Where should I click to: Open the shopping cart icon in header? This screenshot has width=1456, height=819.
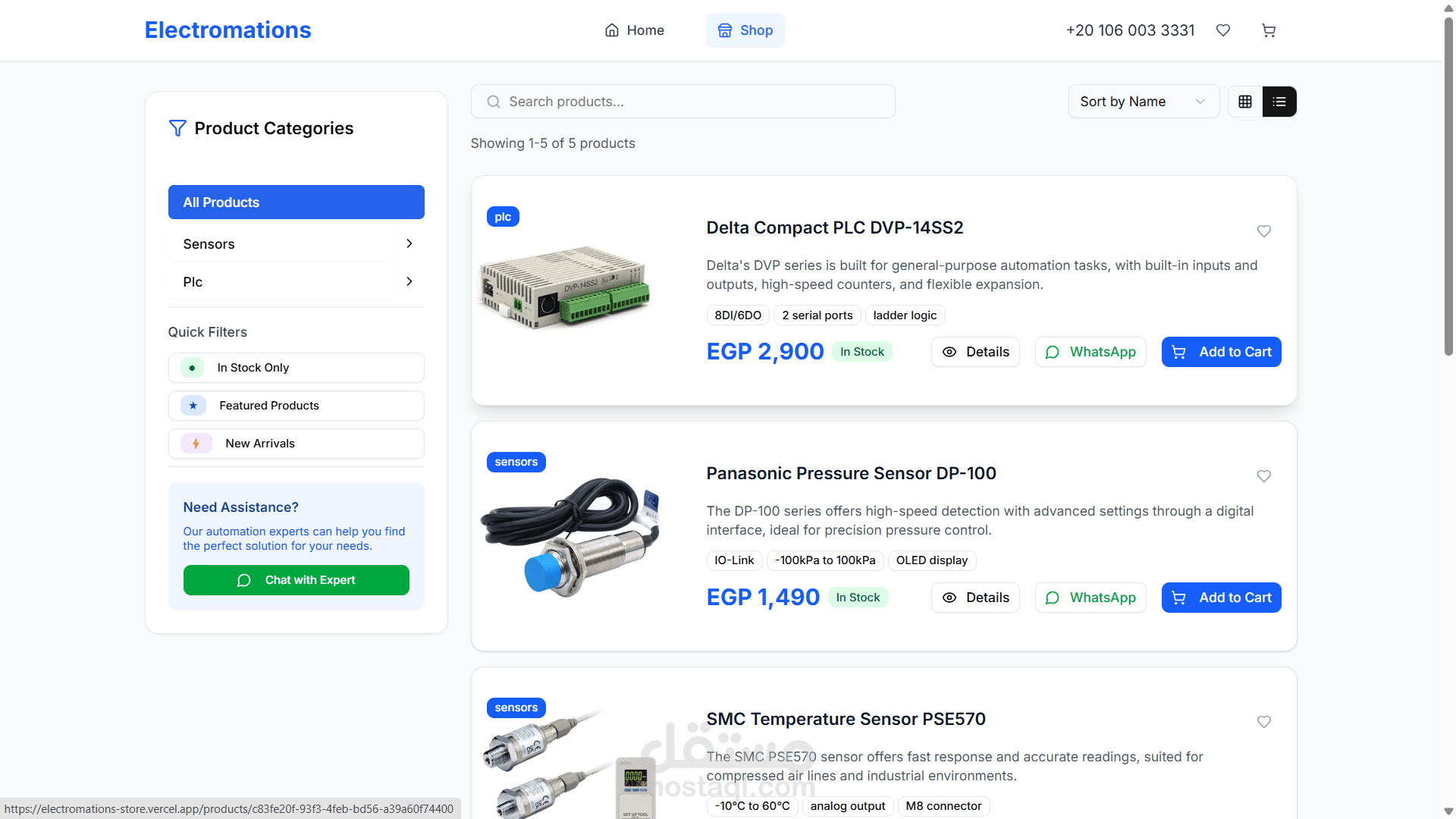pos(1269,30)
